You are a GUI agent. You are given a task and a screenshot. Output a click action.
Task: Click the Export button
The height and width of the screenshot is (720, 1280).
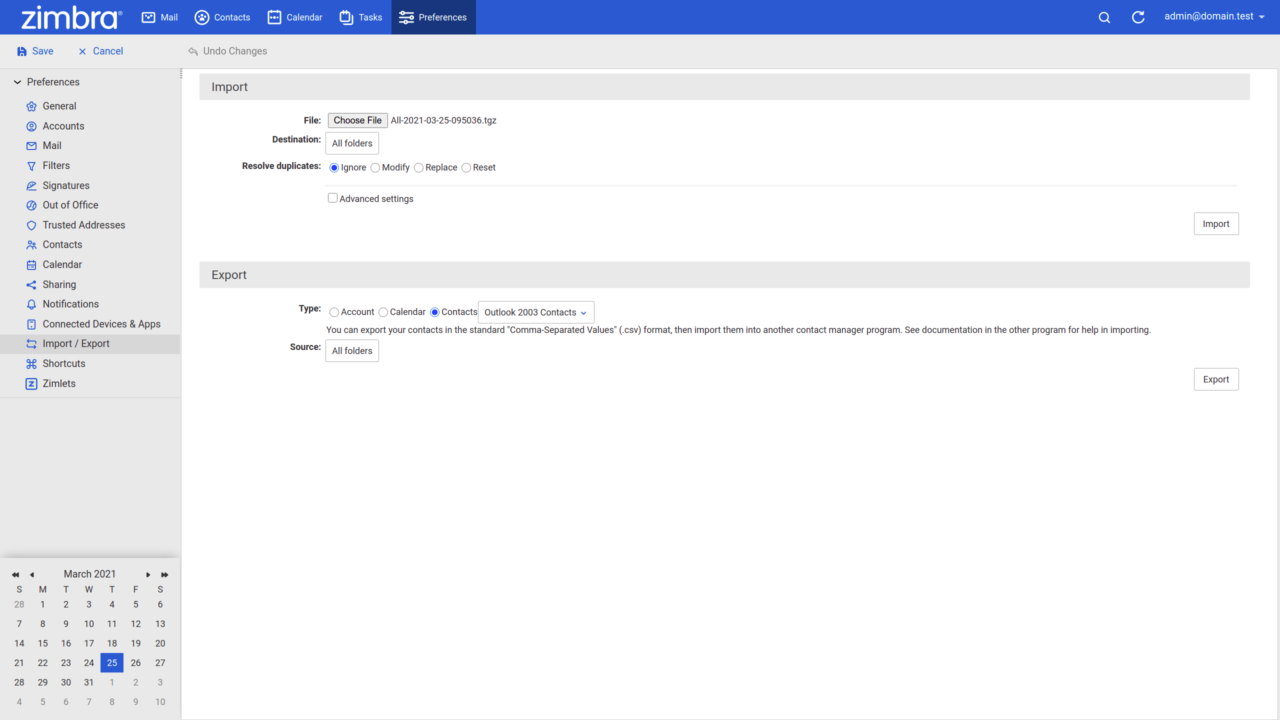(1215, 378)
